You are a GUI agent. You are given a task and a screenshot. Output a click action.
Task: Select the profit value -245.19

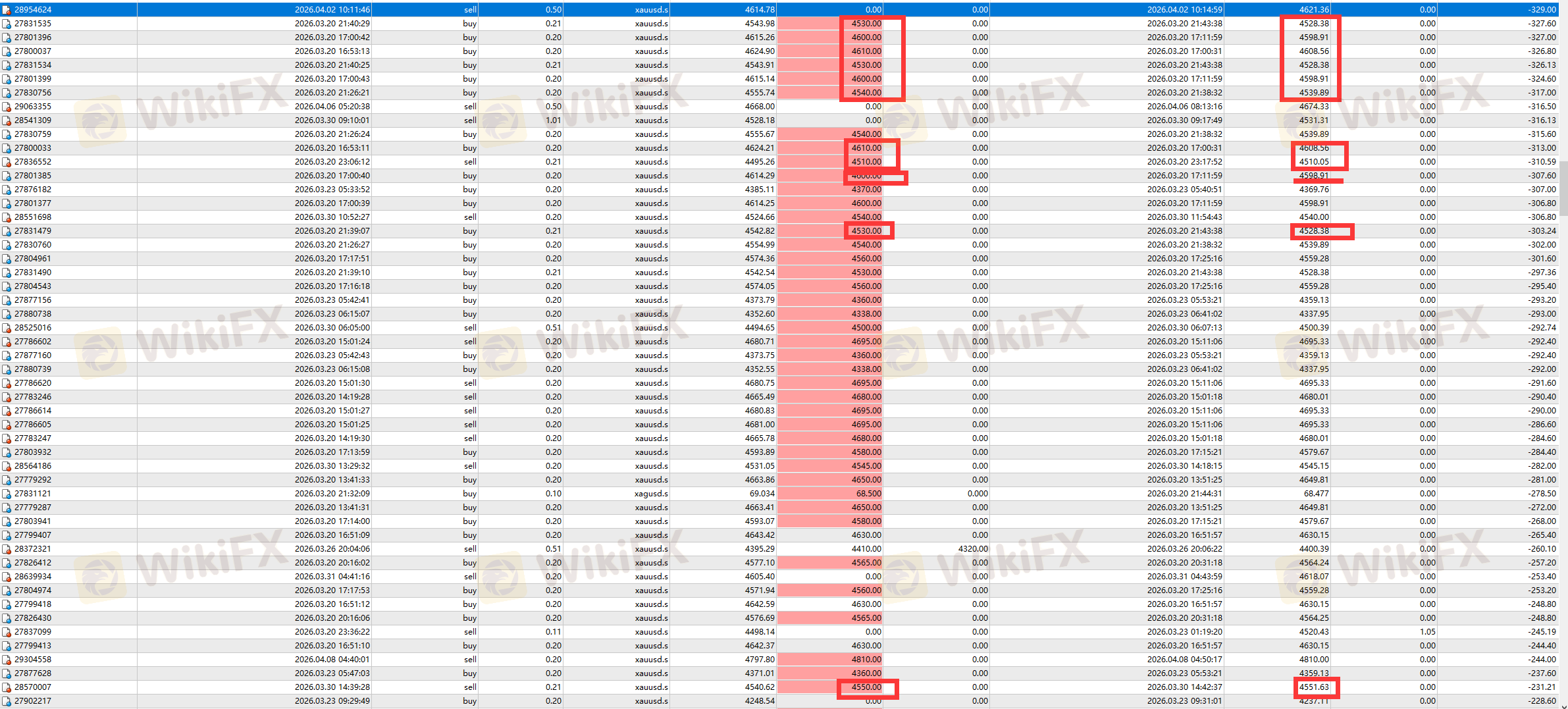point(1542,632)
